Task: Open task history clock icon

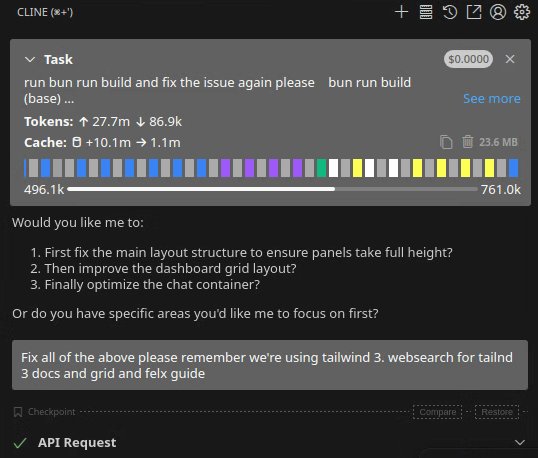Action: point(449,12)
